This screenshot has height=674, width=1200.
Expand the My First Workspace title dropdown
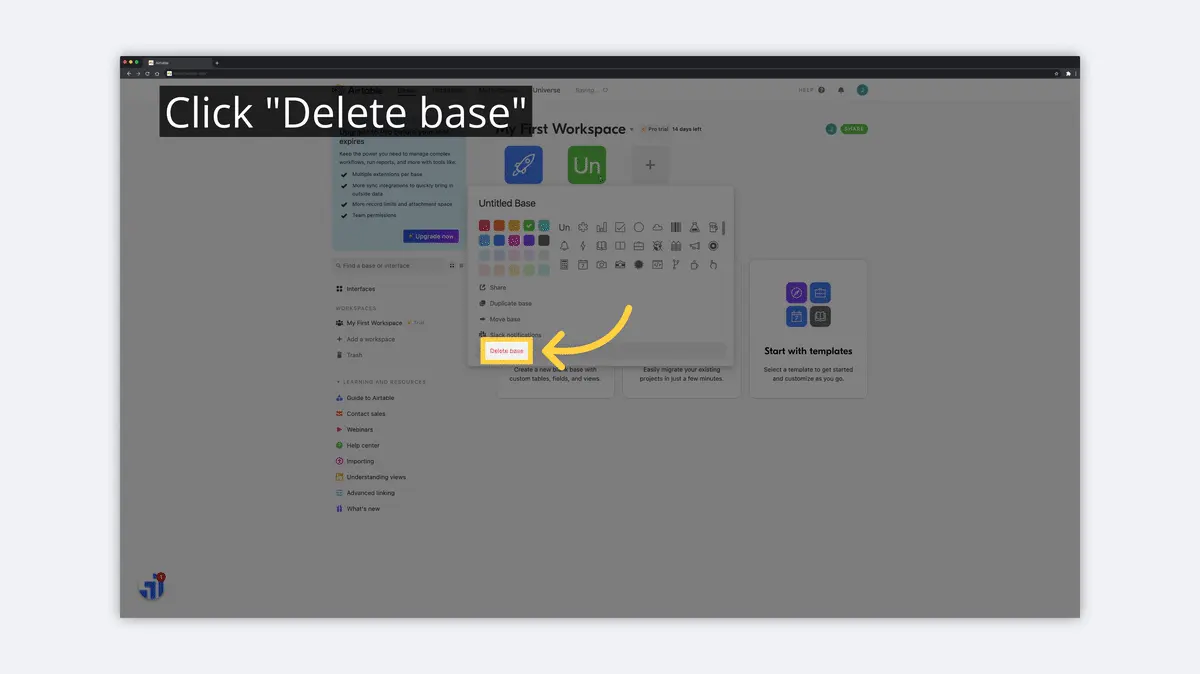[632, 129]
